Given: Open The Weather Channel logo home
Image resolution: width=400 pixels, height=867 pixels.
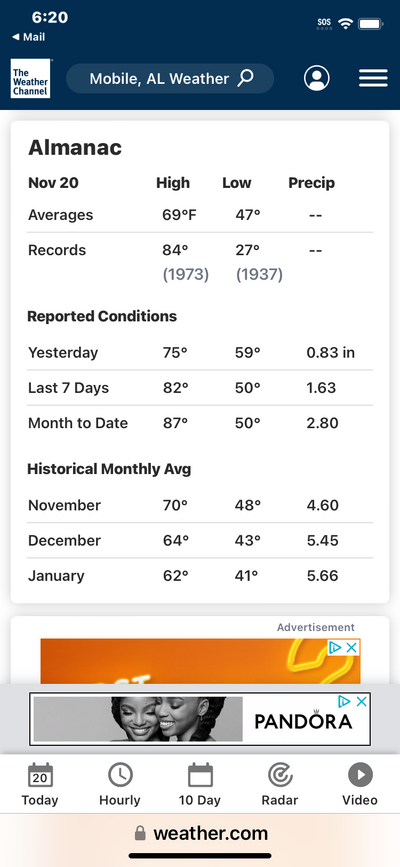Looking at the screenshot, I should click(30, 79).
